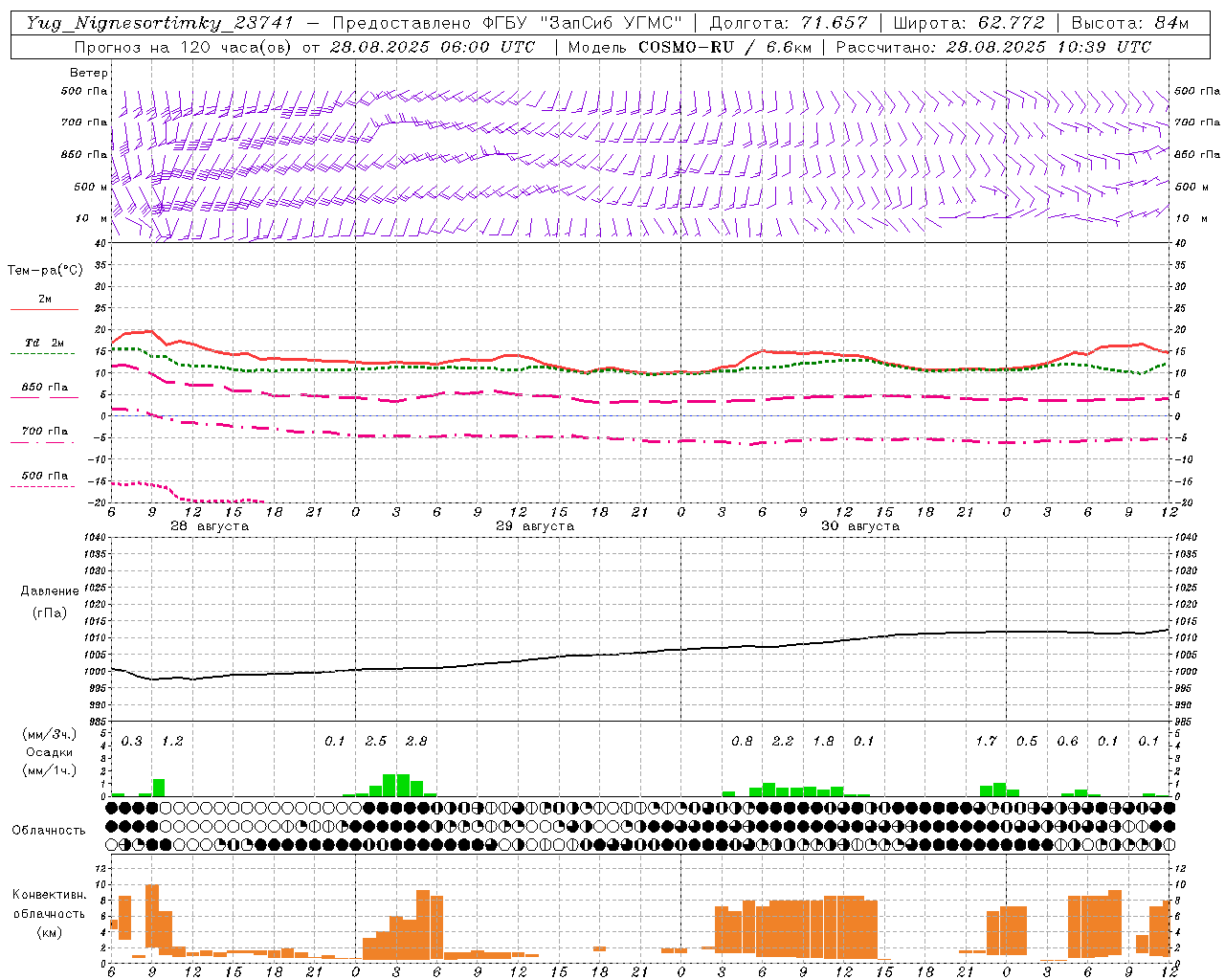Click the 'Облачность' cloud cover label
Image resolution: width=1225 pixels, height=980 pixels.
click(49, 831)
